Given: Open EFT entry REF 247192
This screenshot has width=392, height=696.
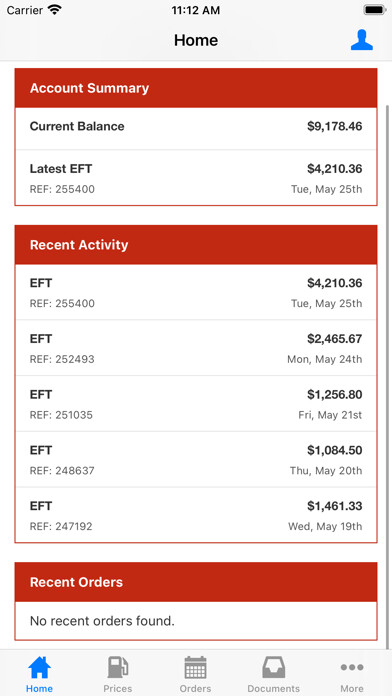Looking at the screenshot, I should [x=196, y=515].
